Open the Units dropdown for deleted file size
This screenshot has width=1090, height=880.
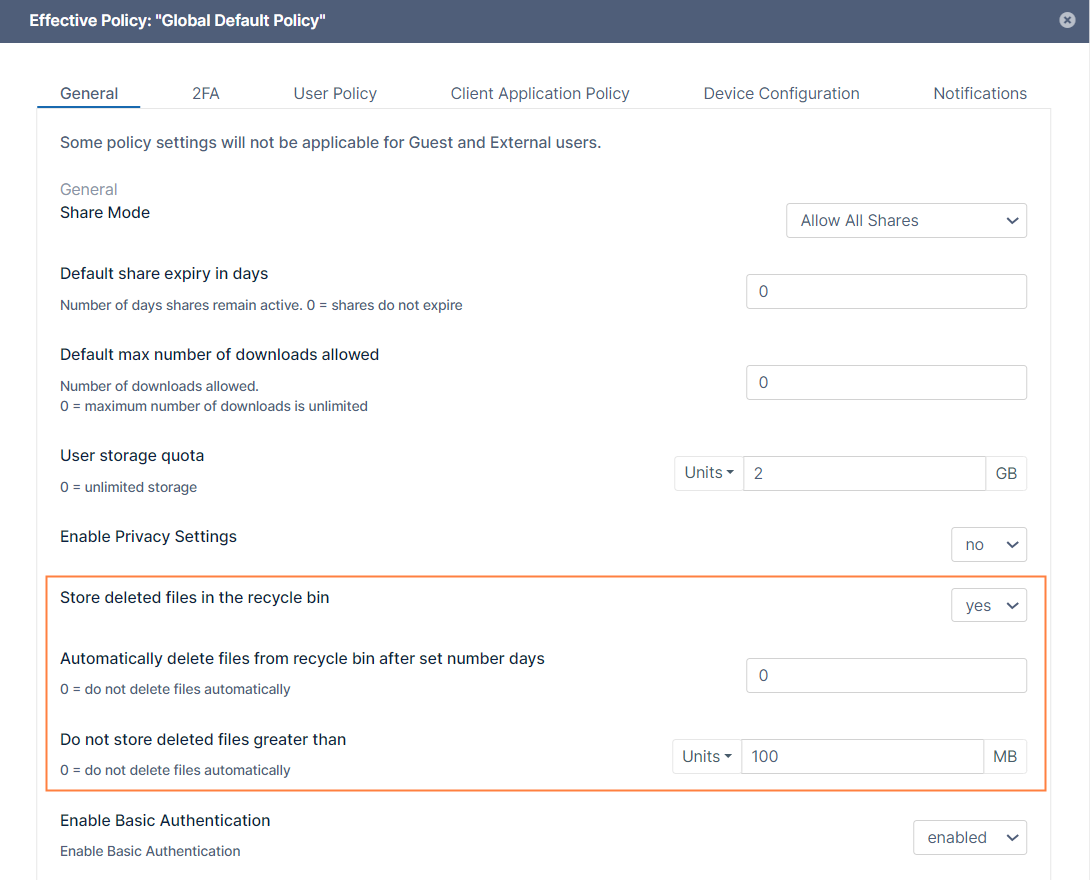tap(707, 757)
